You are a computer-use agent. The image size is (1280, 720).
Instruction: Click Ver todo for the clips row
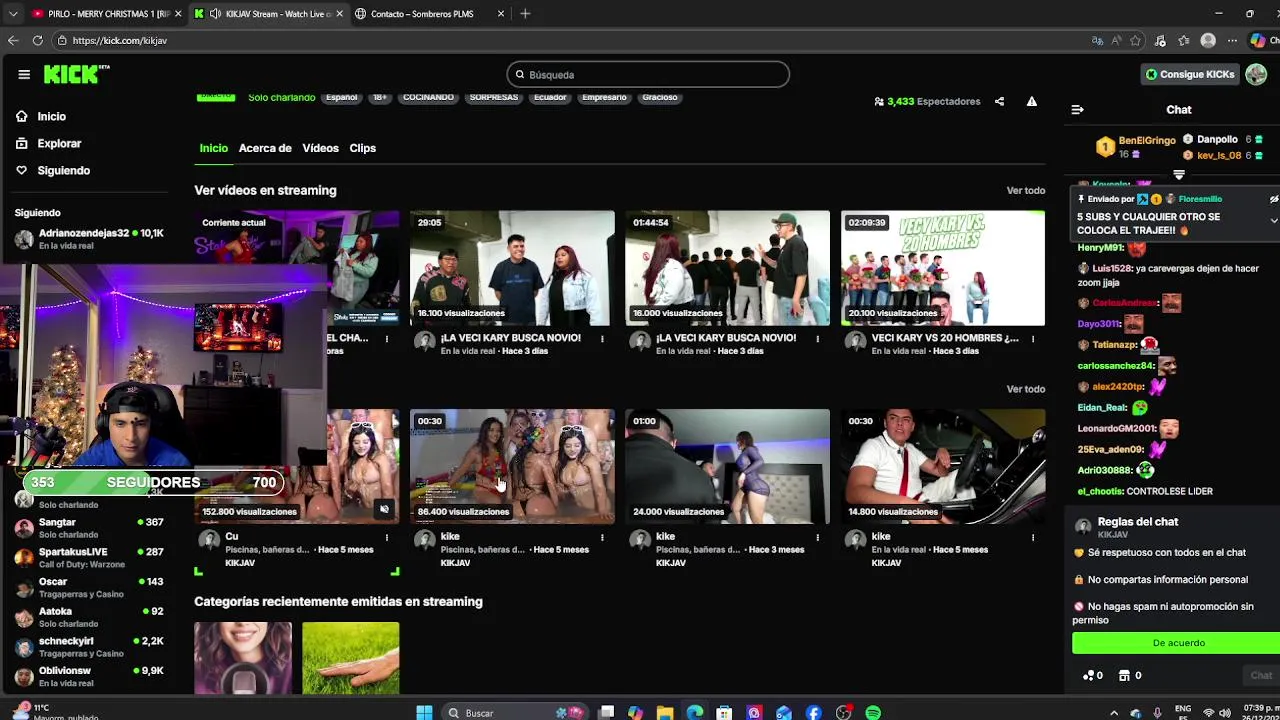(x=1025, y=389)
